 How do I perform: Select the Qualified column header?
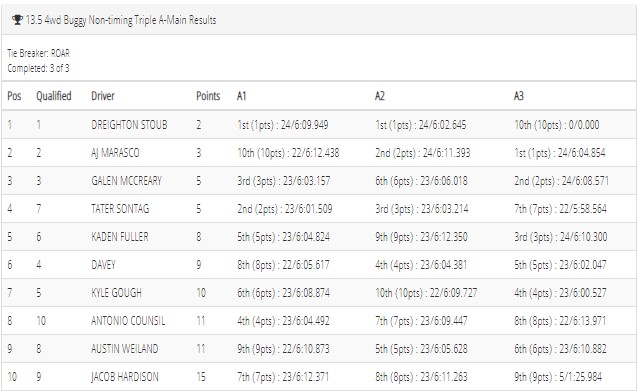pos(54,96)
